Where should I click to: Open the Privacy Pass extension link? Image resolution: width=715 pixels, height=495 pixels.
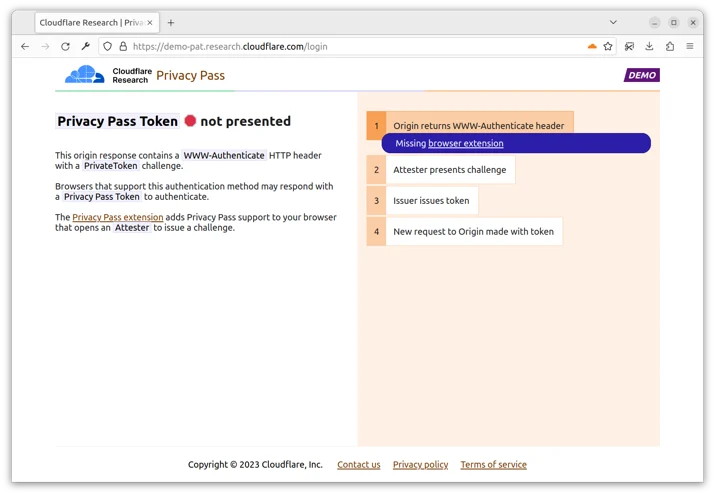[x=118, y=217]
